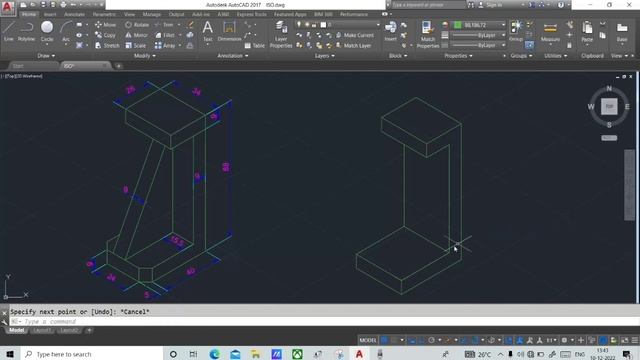This screenshot has width=640, height=360.
Task: Click the Group tool
Action: [x=516, y=31]
